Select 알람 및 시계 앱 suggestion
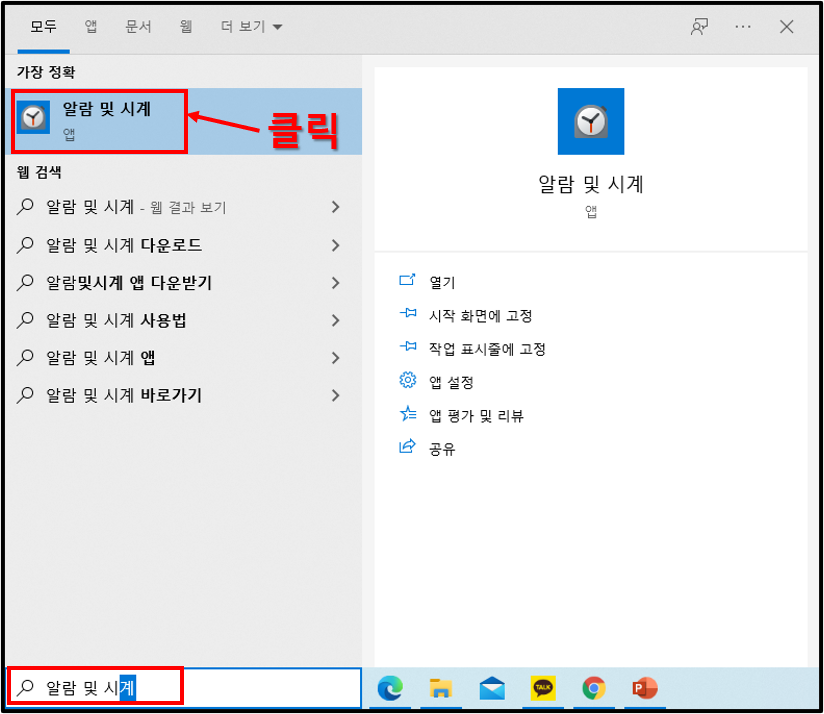Image resolution: width=824 pixels, height=714 pixels. click(x=184, y=358)
